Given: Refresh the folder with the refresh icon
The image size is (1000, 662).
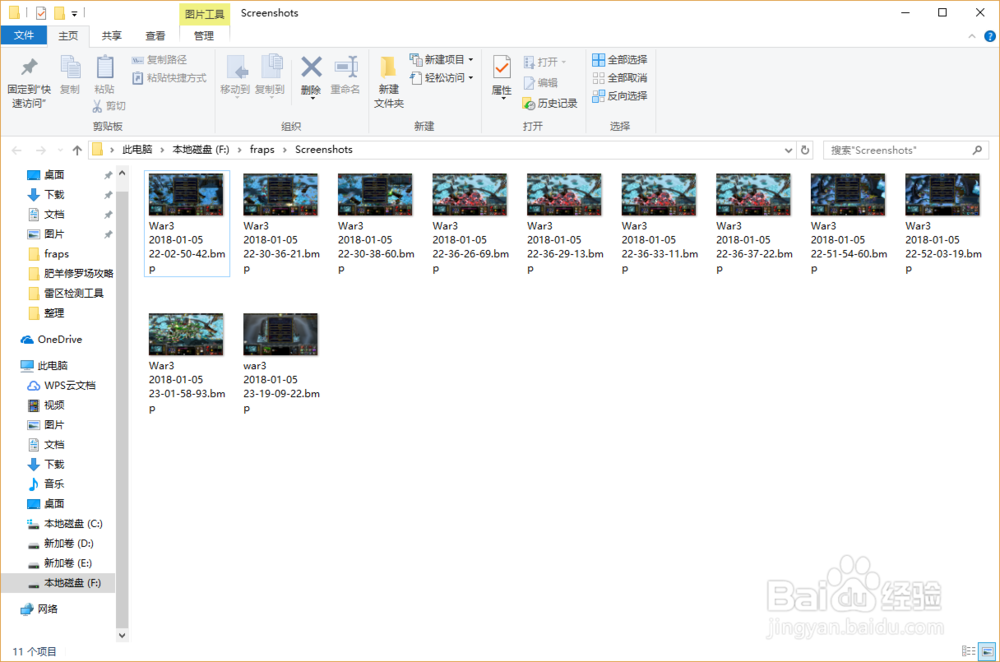Looking at the screenshot, I should 806,149.
